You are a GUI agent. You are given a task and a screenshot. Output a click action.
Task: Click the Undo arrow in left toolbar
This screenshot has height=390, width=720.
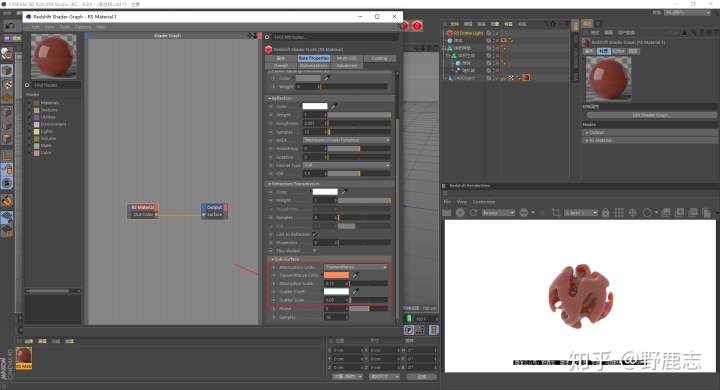[10, 26]
